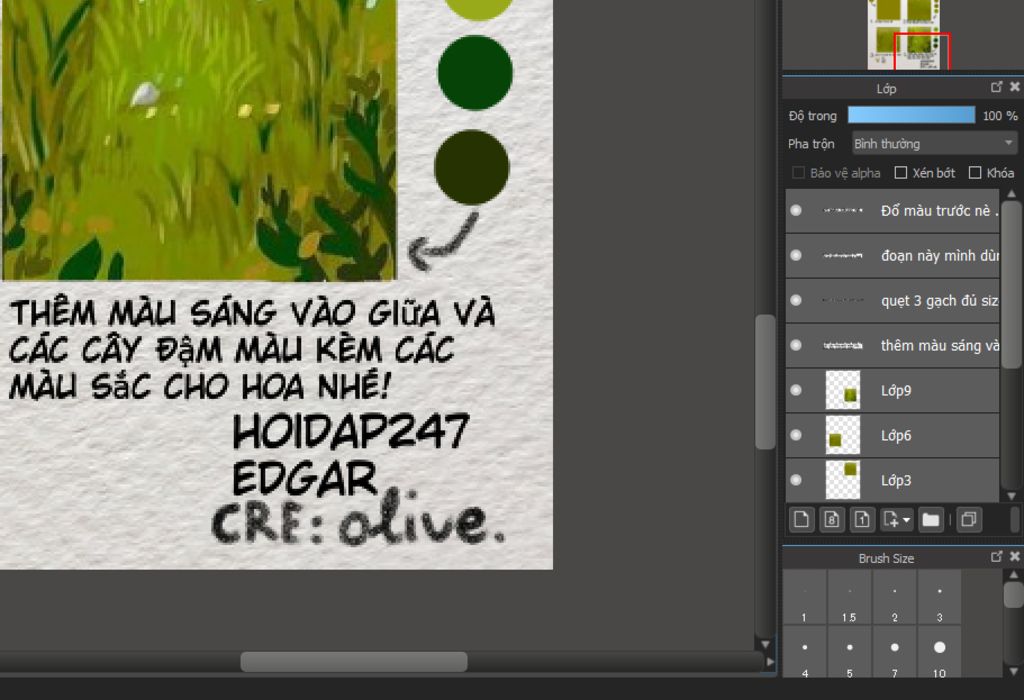Undock the Brush Size panel
The image size is (1024, 700).
[x=996, y=556]
